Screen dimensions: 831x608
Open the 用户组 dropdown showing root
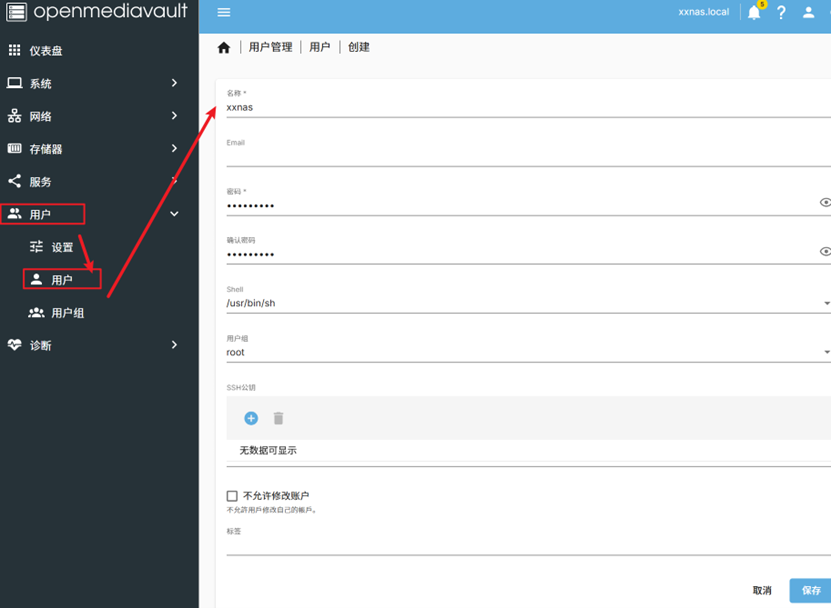(x=528, y=352)
